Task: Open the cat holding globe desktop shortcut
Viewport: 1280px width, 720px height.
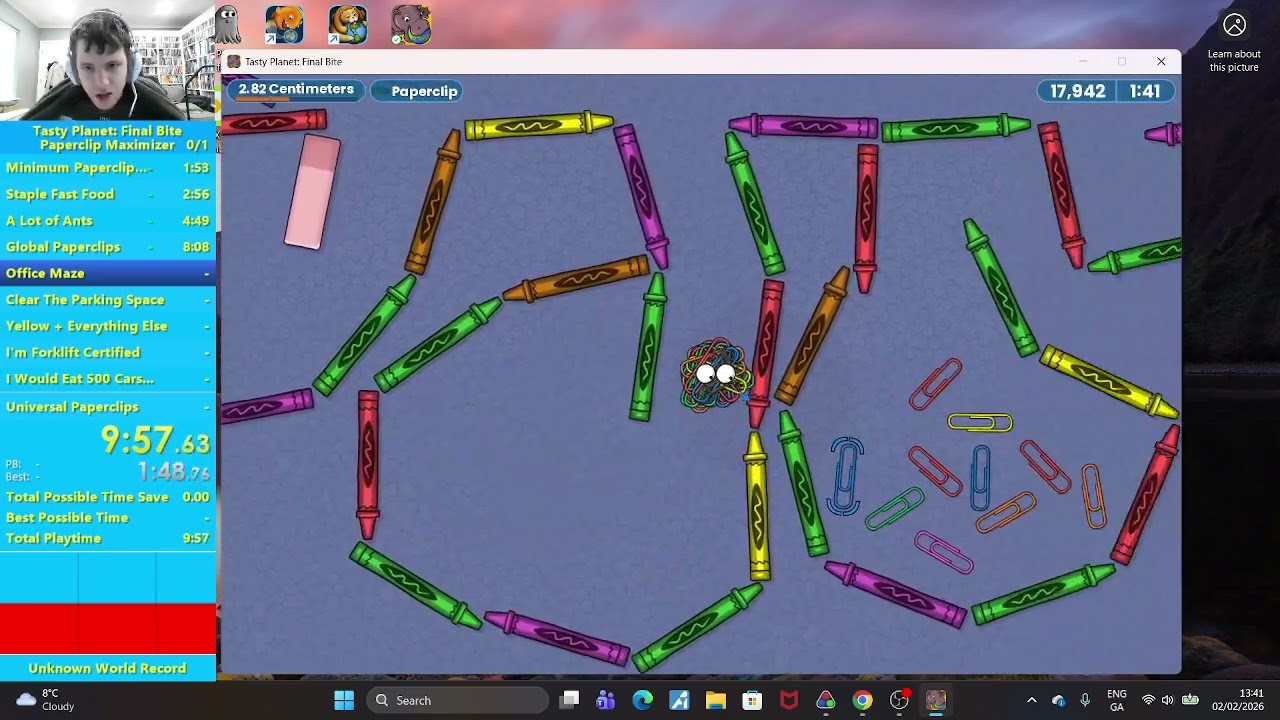Action: click(348, 25)
